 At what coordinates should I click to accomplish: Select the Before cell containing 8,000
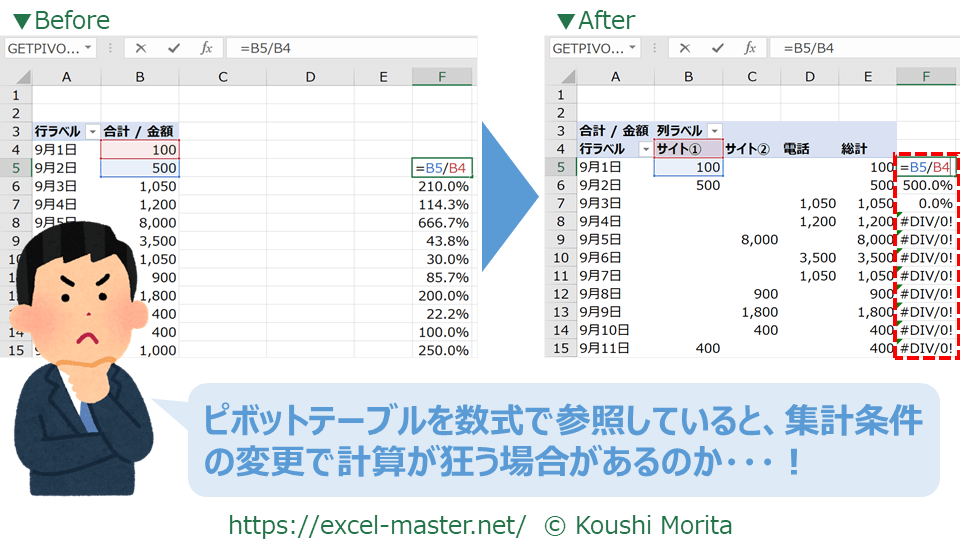point(140,223)
